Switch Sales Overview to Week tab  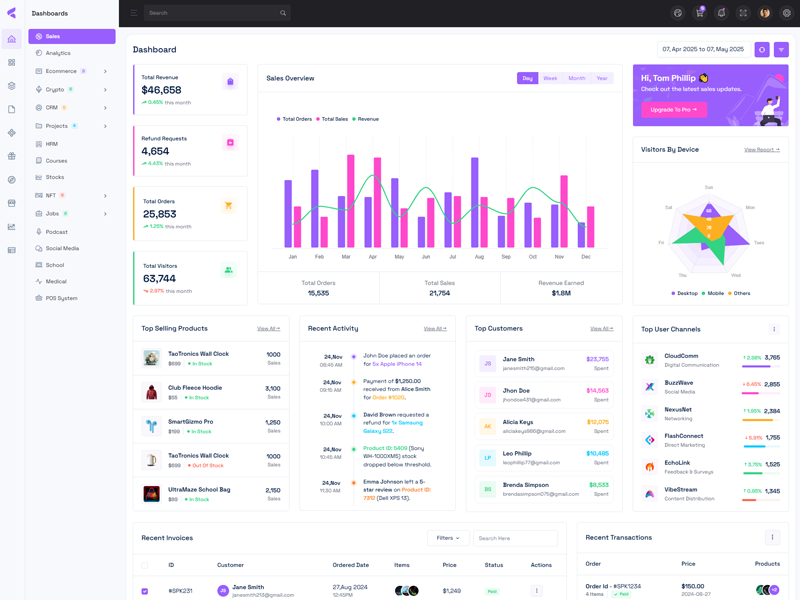point(550,78)
